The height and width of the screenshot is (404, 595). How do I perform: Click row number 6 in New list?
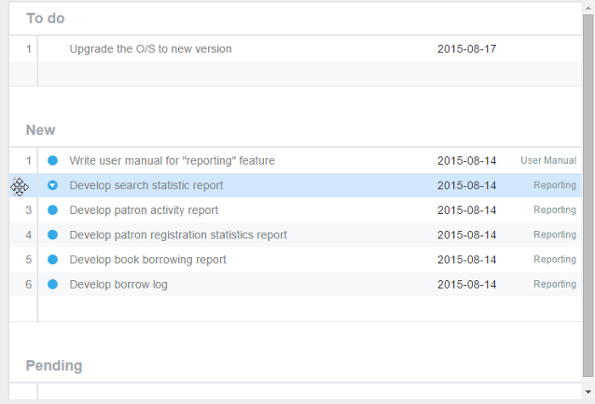28,284
